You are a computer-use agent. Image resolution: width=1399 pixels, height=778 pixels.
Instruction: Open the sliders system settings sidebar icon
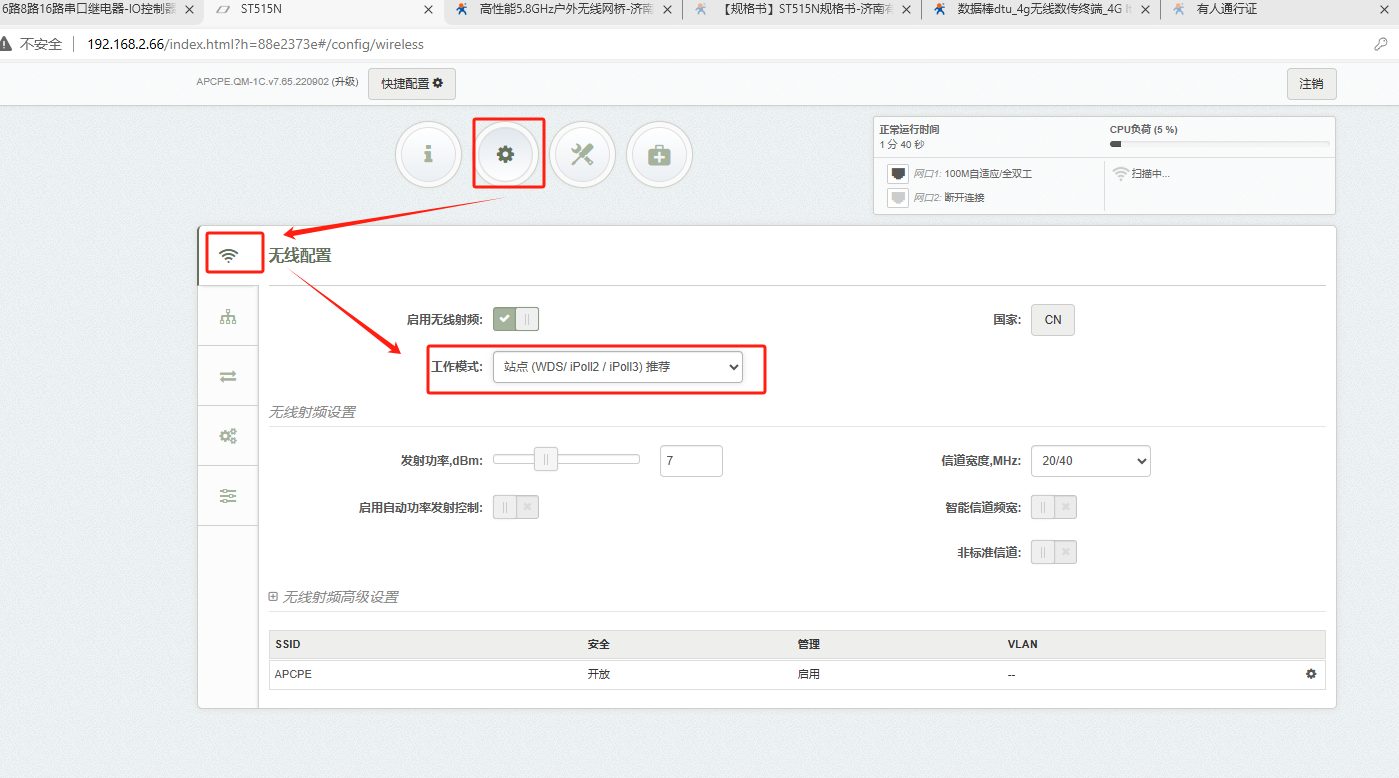coord(228,496)
